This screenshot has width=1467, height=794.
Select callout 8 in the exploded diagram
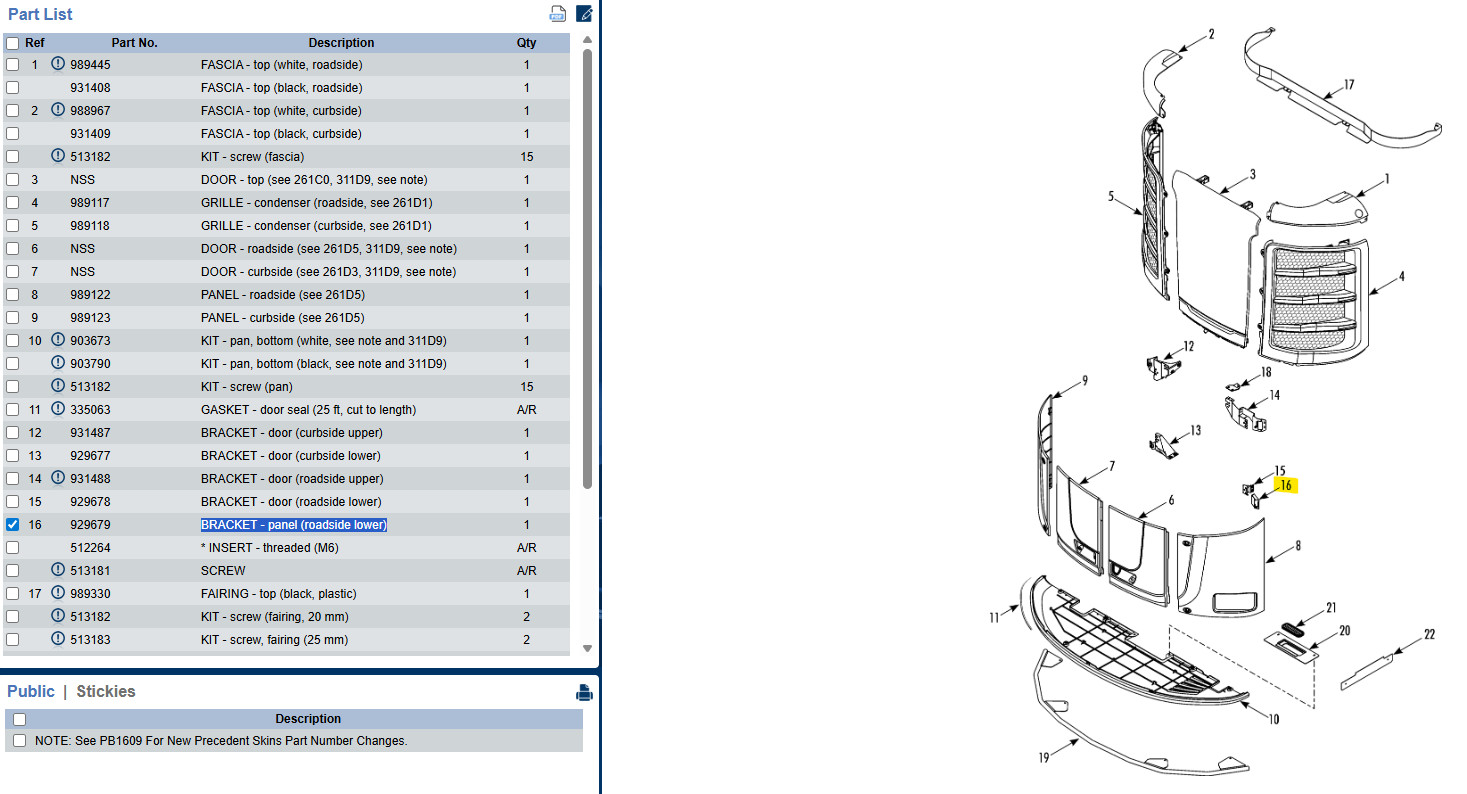1298,547
